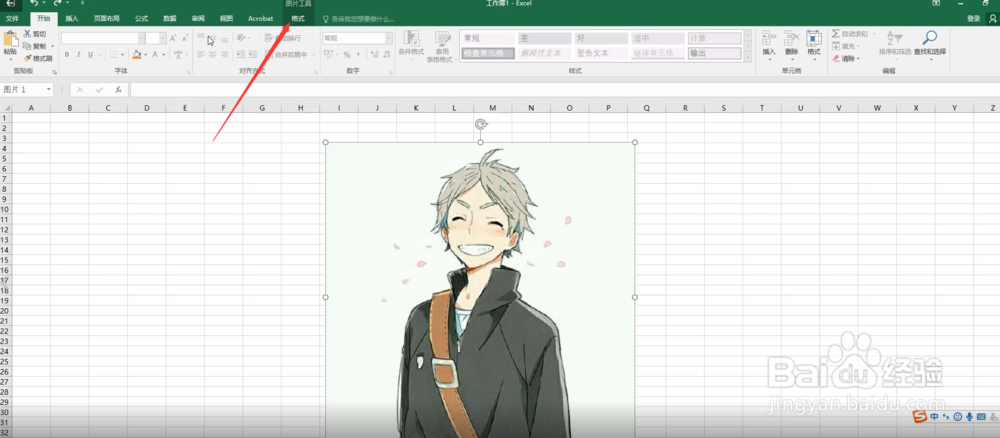Switch to the Acrobat tab
Screen dimensions: 1000x438
260,19
